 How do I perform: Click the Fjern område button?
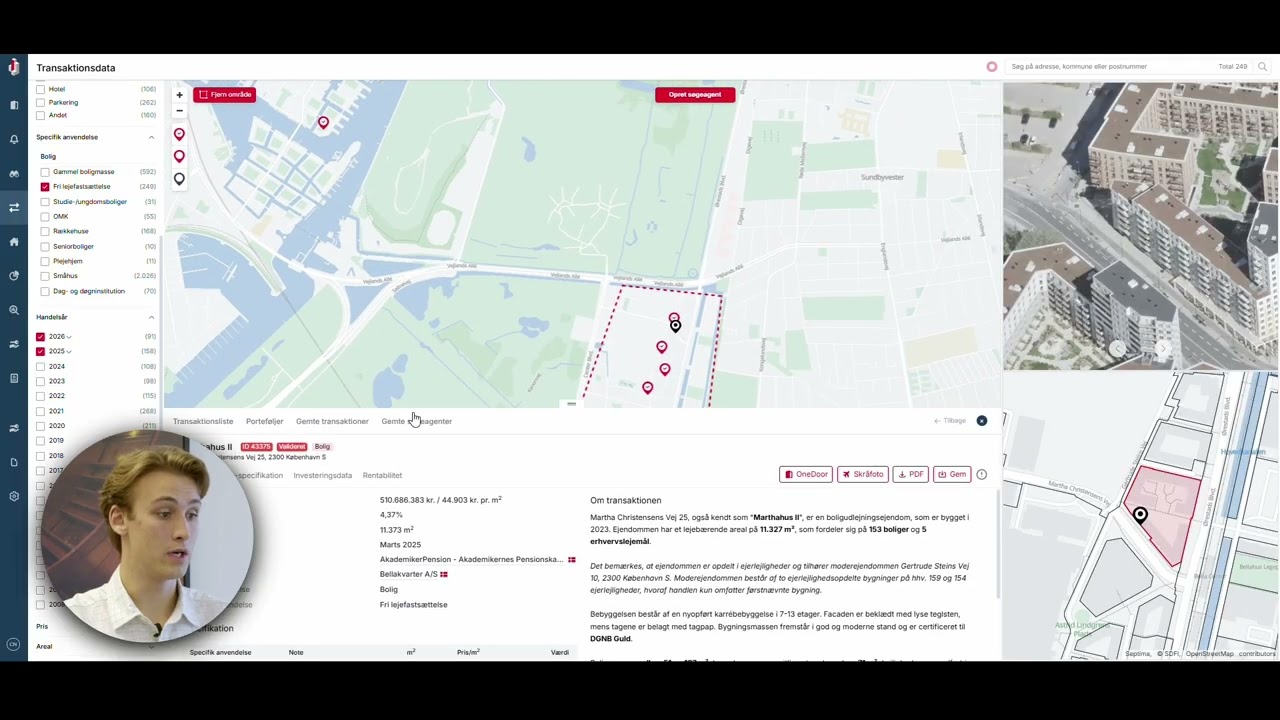(225, 95)
